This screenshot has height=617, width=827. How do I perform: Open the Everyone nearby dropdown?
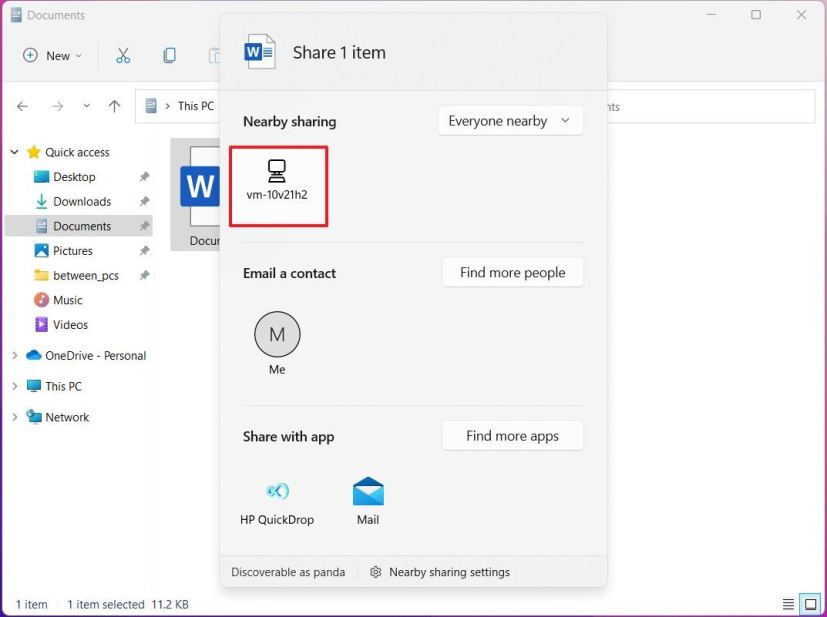[x=510, y=121]
